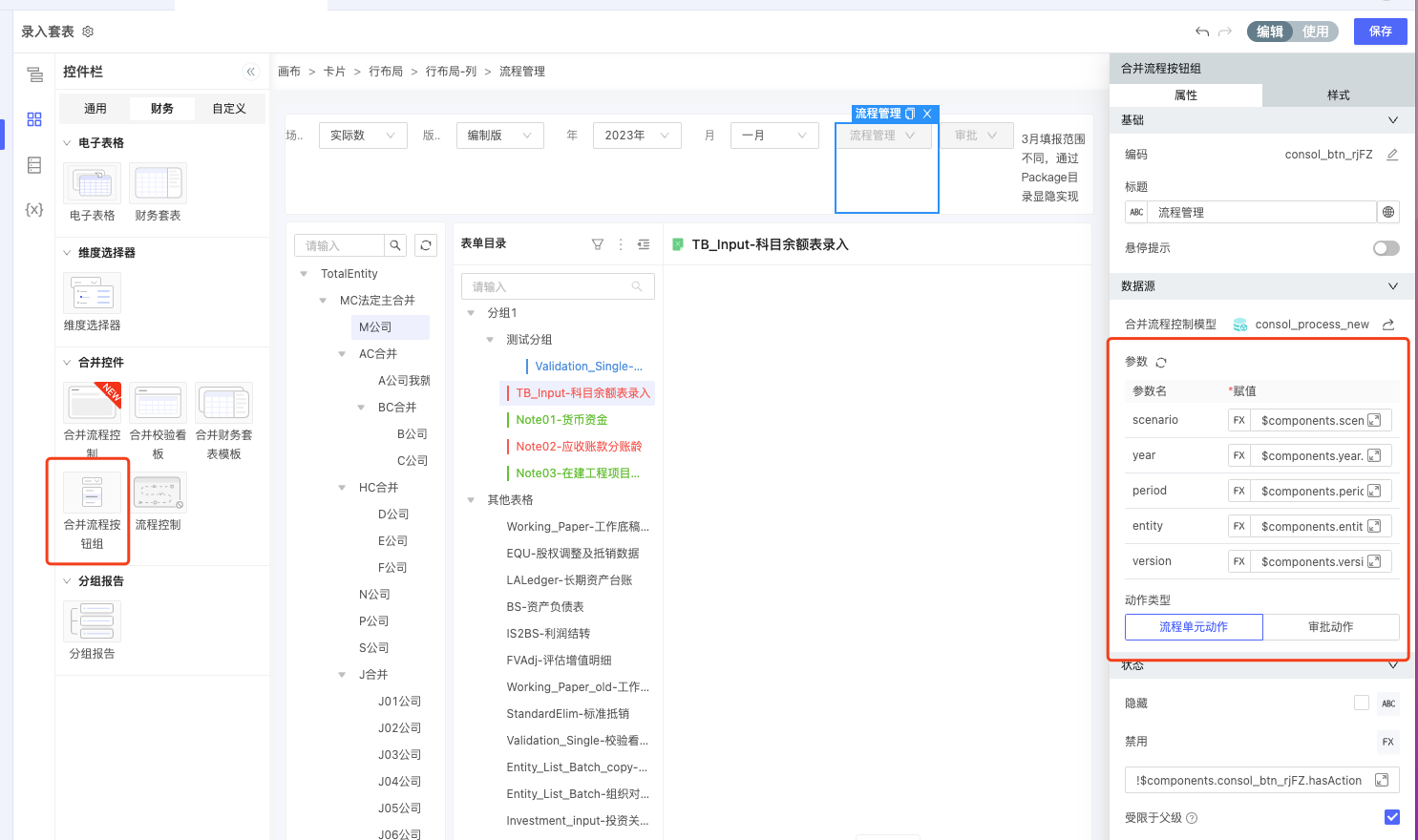Toggle the 悬停提示 switch
Screen dimensions: 1418x840
(x=1386, y=248)
